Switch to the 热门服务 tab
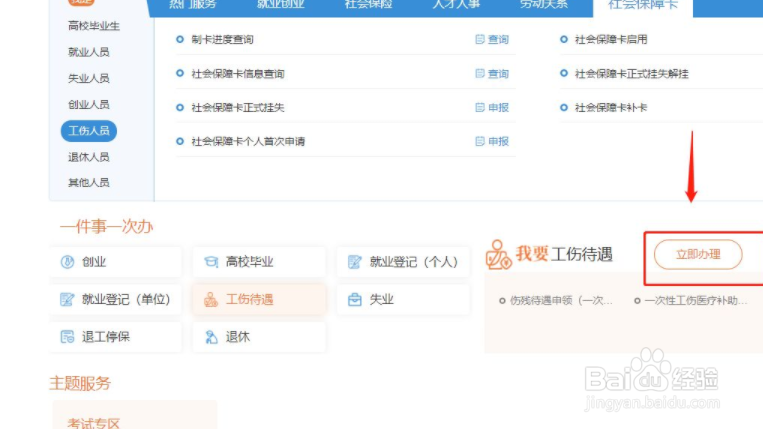This screenshot has width=763, height=429. pos(193,5)
